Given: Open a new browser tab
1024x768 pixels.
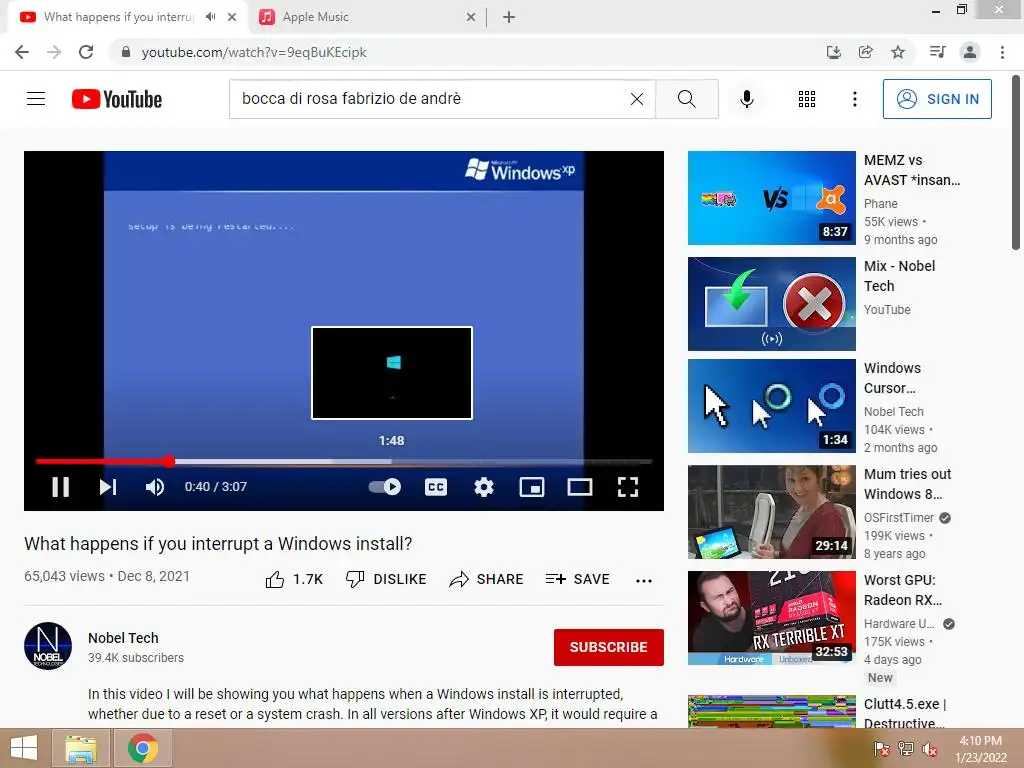Looking at the screenshot, I should (509, 18).
